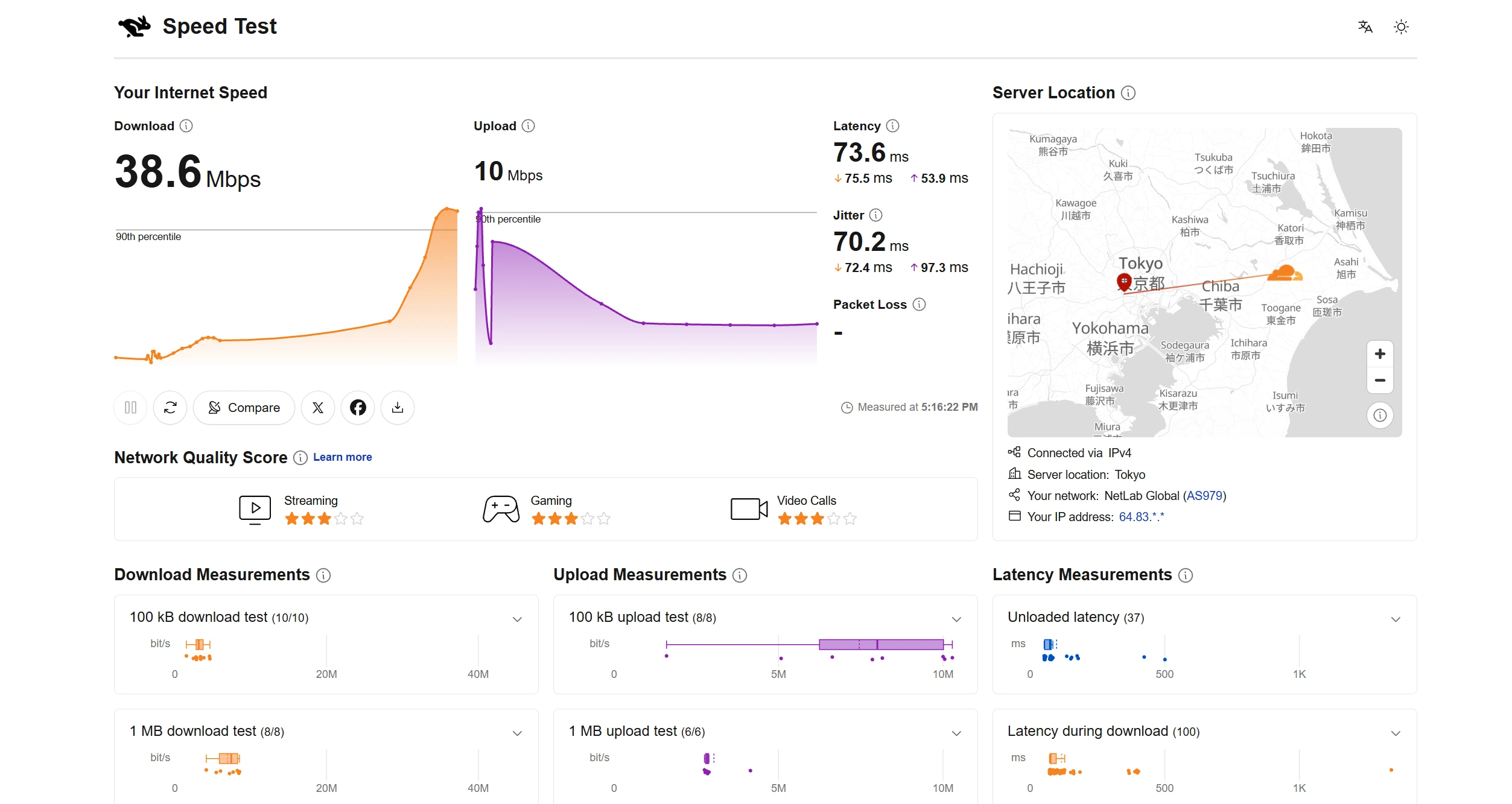The height and width of the screenshot is (804, 1512).
Task: Click the Tokyo red location pin
Action: pyautogui.click(x=1124, y=282)
